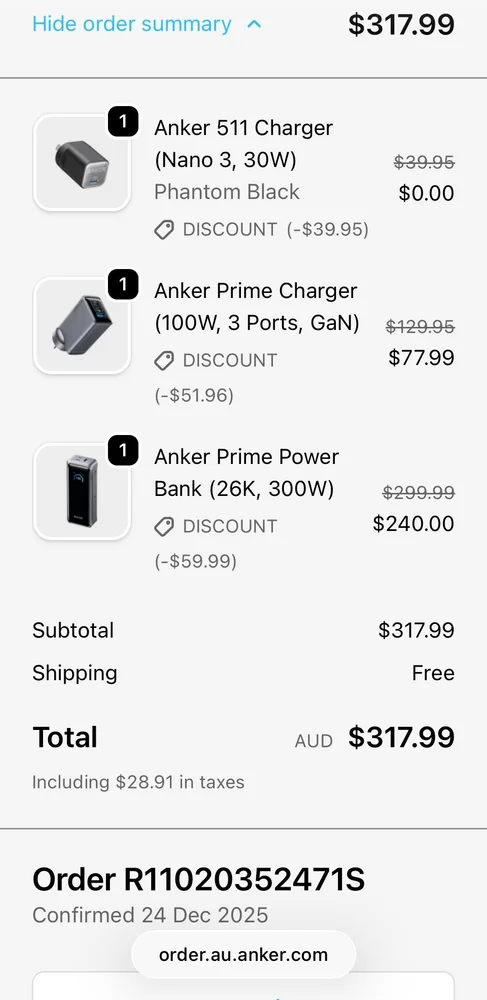This screenshot has width=487, height=1000.
Task: Click the Anker Prime Charger 100W title
Action: (x=257, y=307)
